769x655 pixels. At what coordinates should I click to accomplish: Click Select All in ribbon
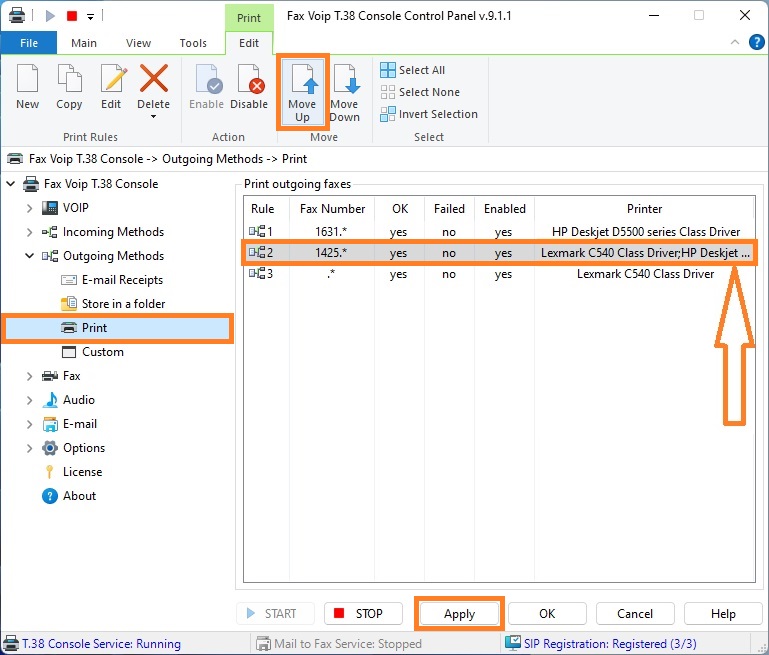tap(412, 70)
